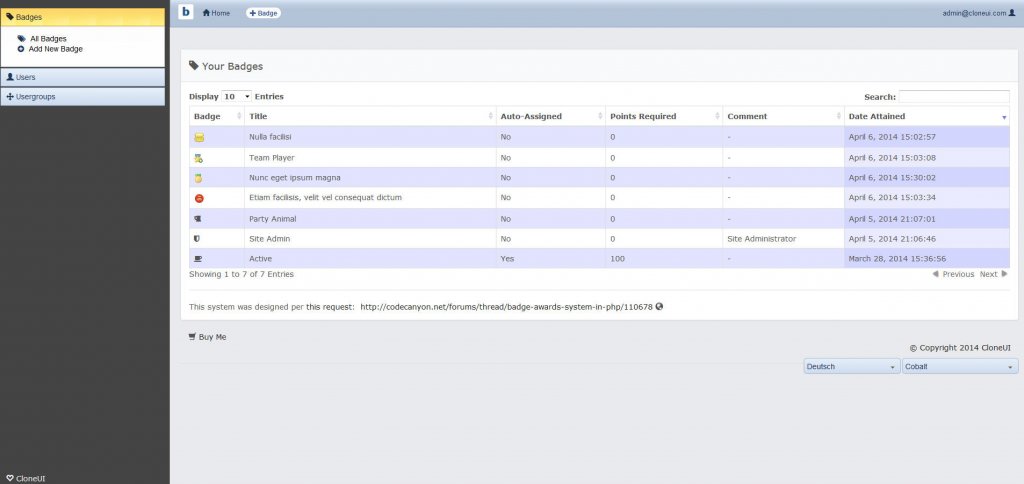Click Add New Badge sidebar link
This screenshot has width=1024, height=484.
[x=55, y=48]
